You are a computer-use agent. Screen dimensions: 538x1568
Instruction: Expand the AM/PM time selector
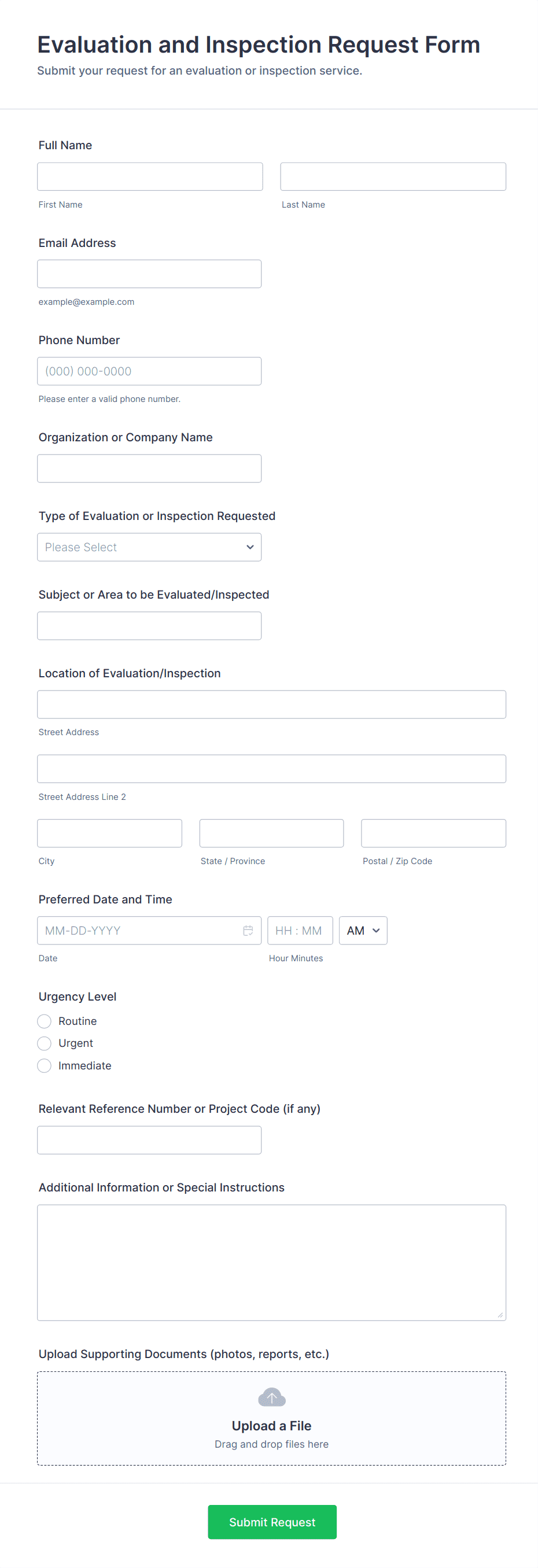click(x=363, y=930)
